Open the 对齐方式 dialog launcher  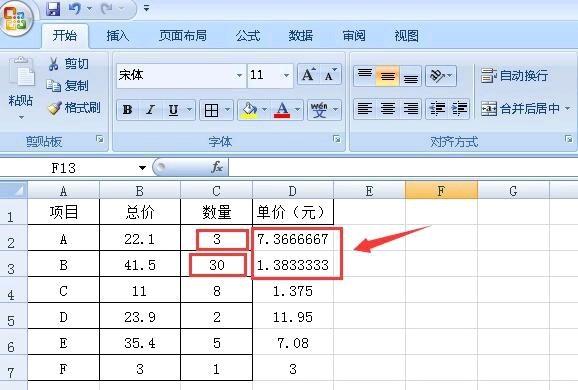point(568,139)
